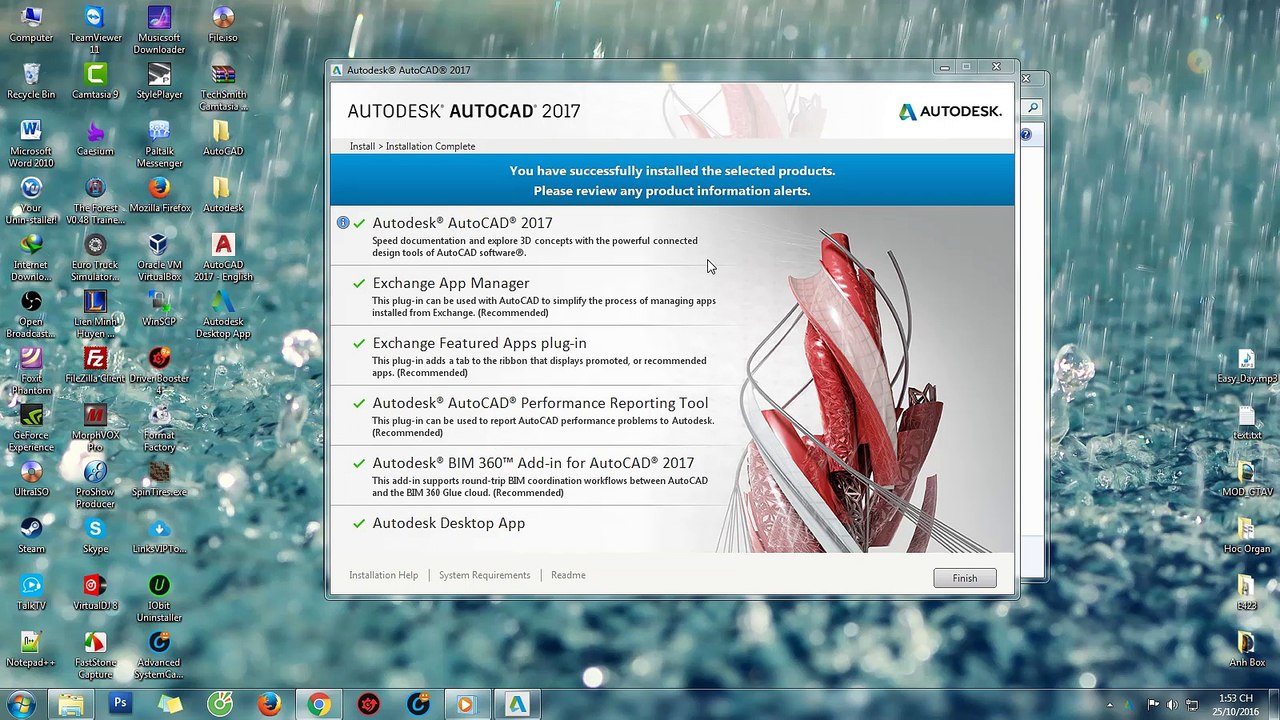The height and width of the screenshot is (720, 1280).
Task: Select the Autodesk Desktop App desktop shortcut
Action: pos(223,314)
